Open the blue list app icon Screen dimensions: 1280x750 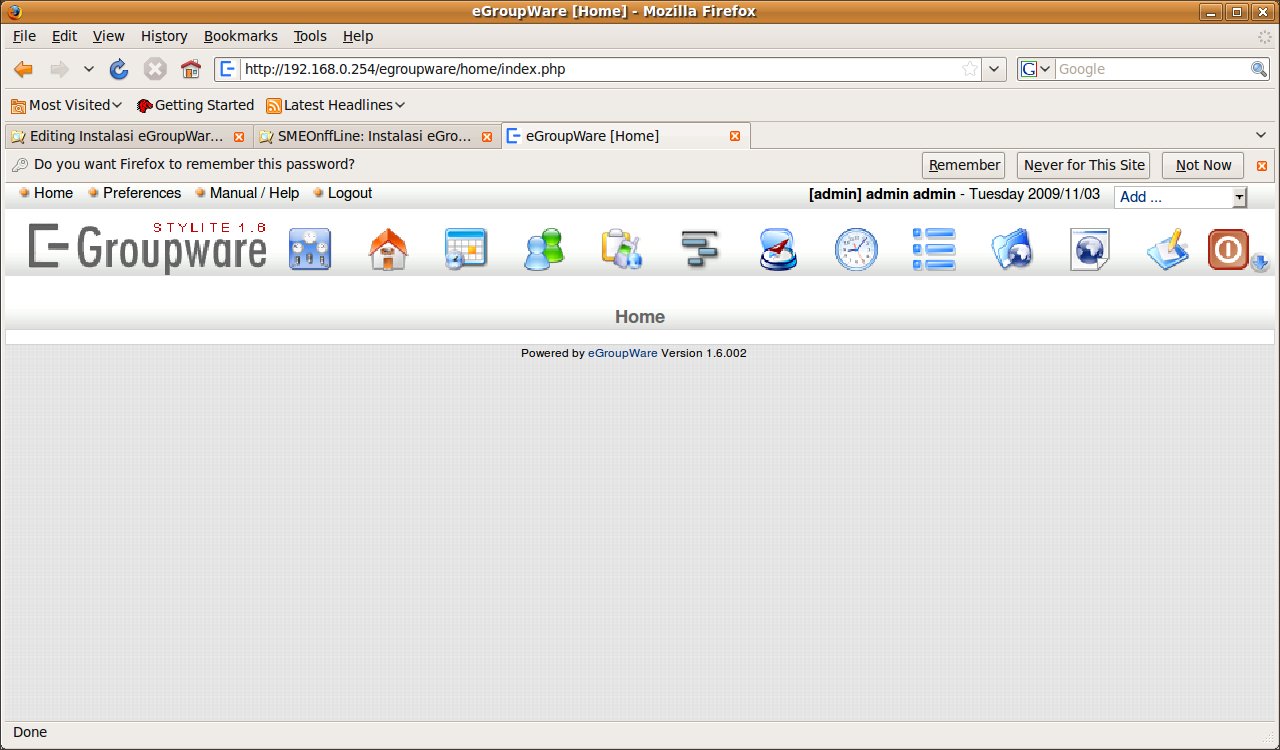coord(934,249)
